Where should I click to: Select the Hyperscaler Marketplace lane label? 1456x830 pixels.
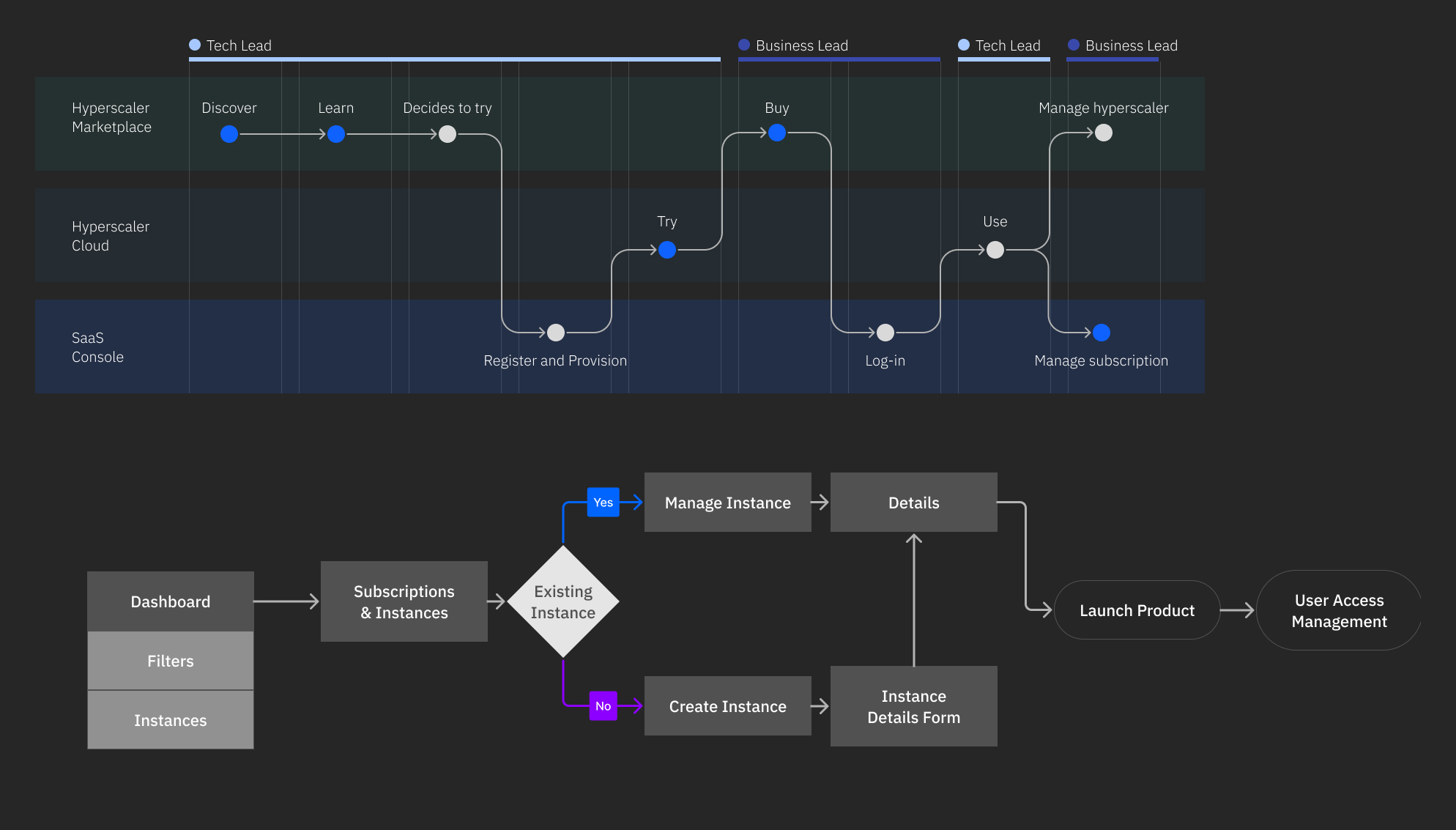click(111, 117)
